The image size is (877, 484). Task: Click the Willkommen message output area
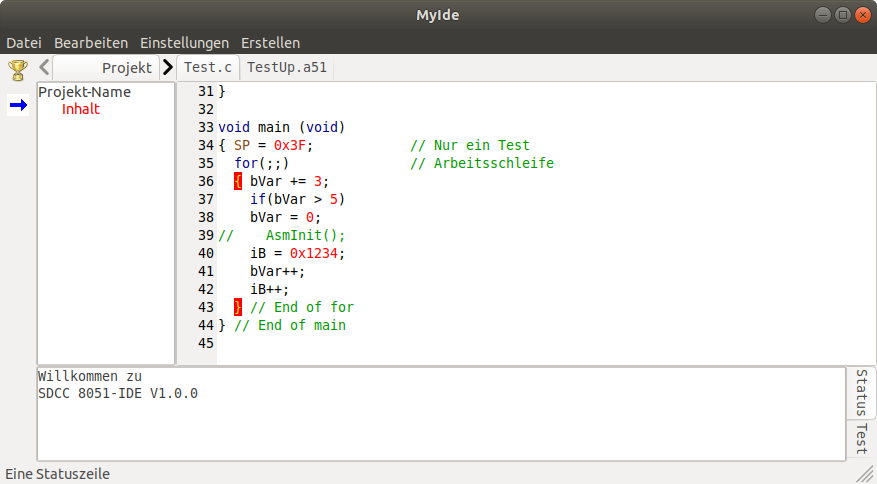(x=441, y=414)
